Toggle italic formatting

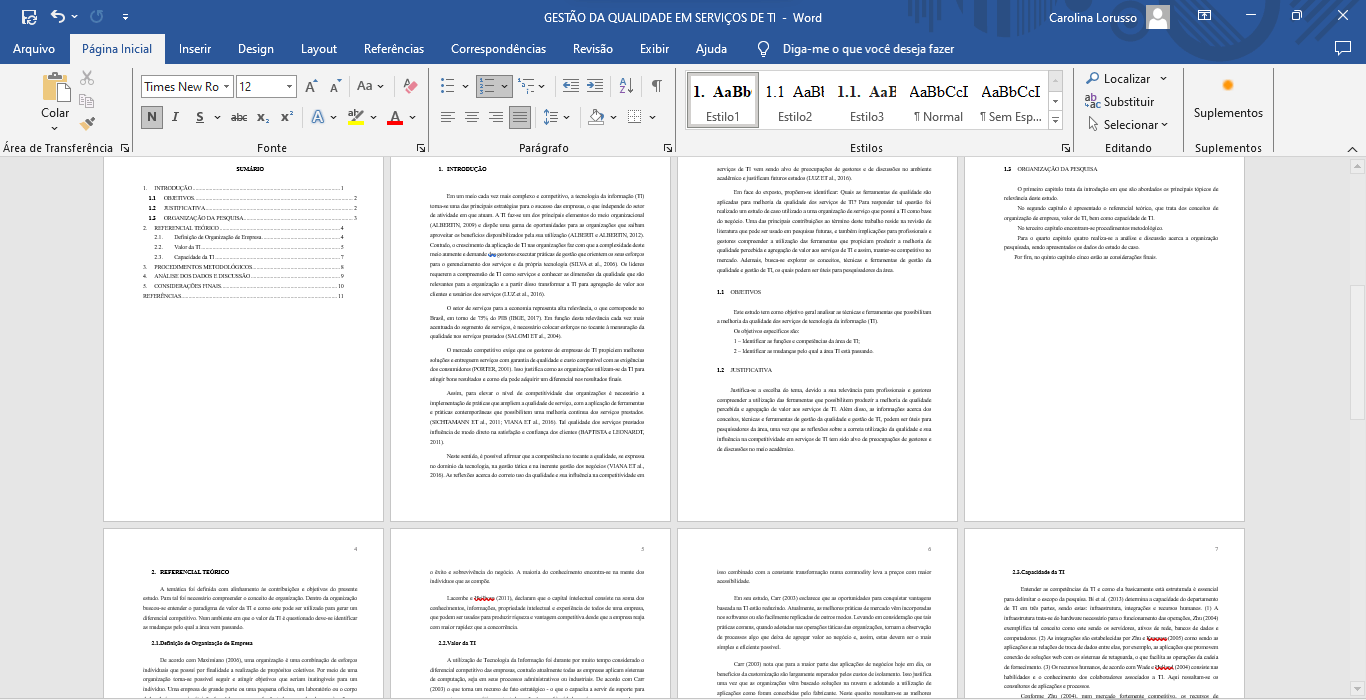coord(177,117)
